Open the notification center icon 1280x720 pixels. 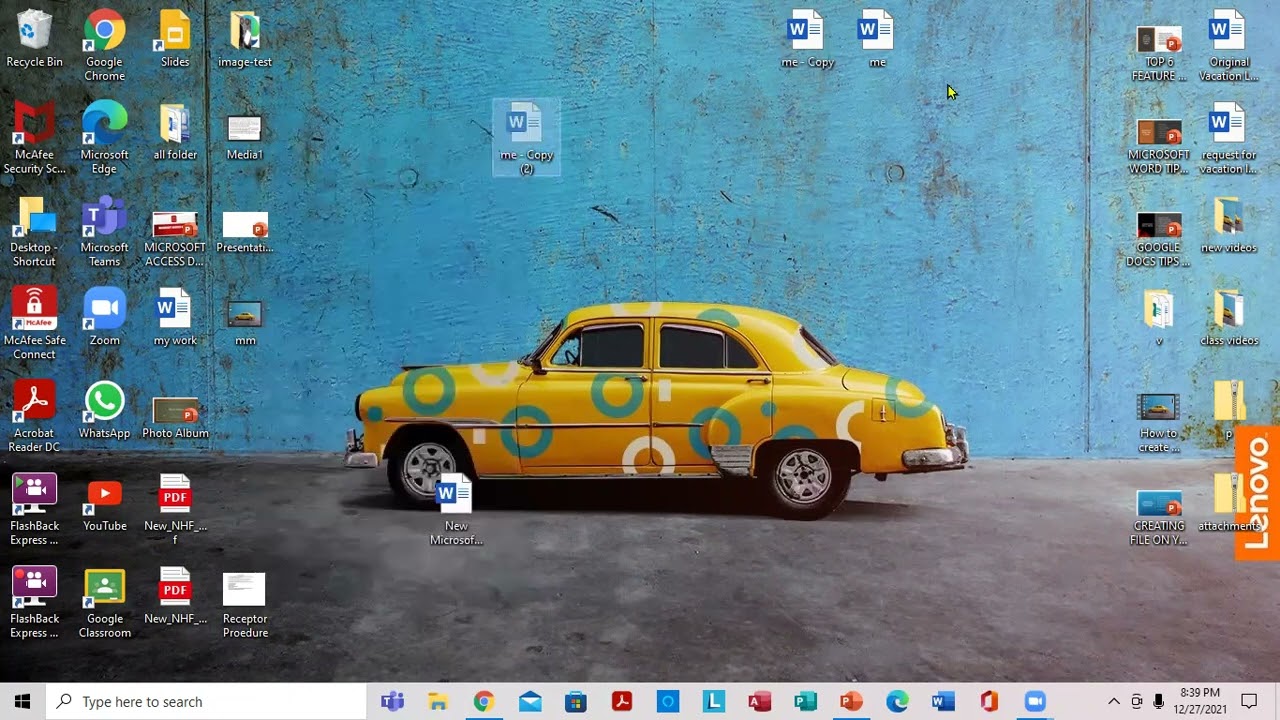click(x=1249, y=702)
